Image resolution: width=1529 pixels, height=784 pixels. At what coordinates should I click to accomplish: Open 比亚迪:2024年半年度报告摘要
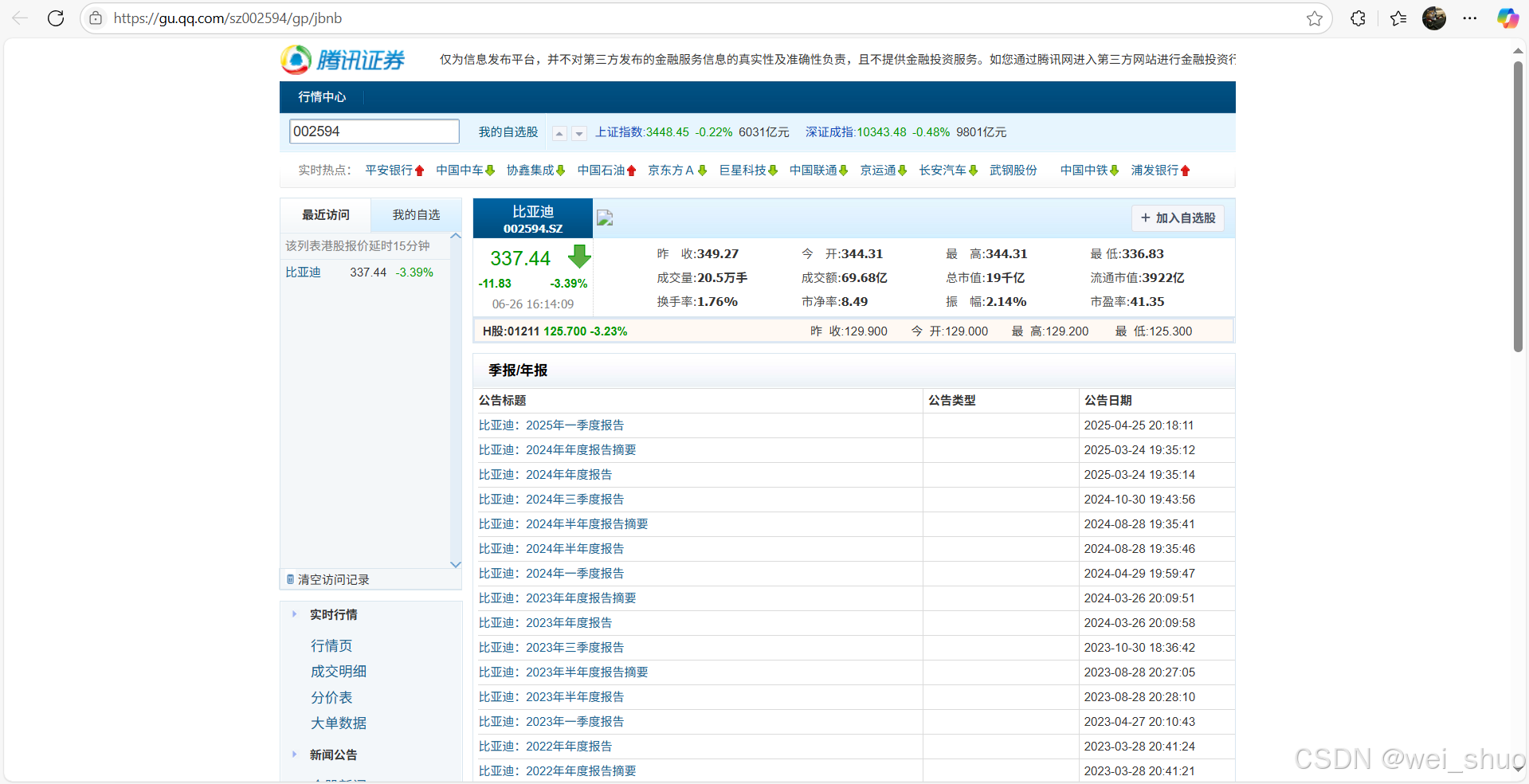563,524
